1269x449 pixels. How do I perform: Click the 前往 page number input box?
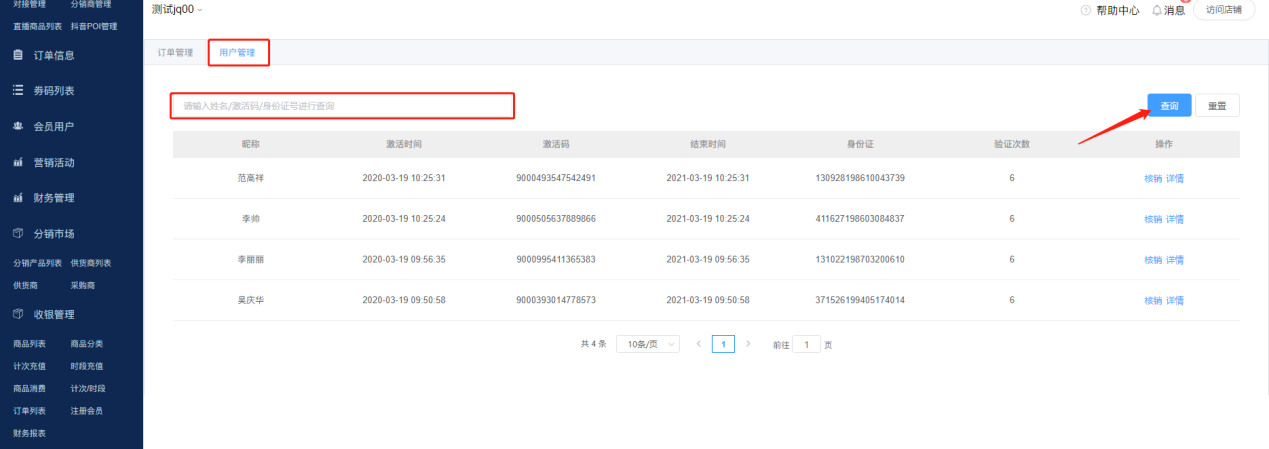coord(806,344)
